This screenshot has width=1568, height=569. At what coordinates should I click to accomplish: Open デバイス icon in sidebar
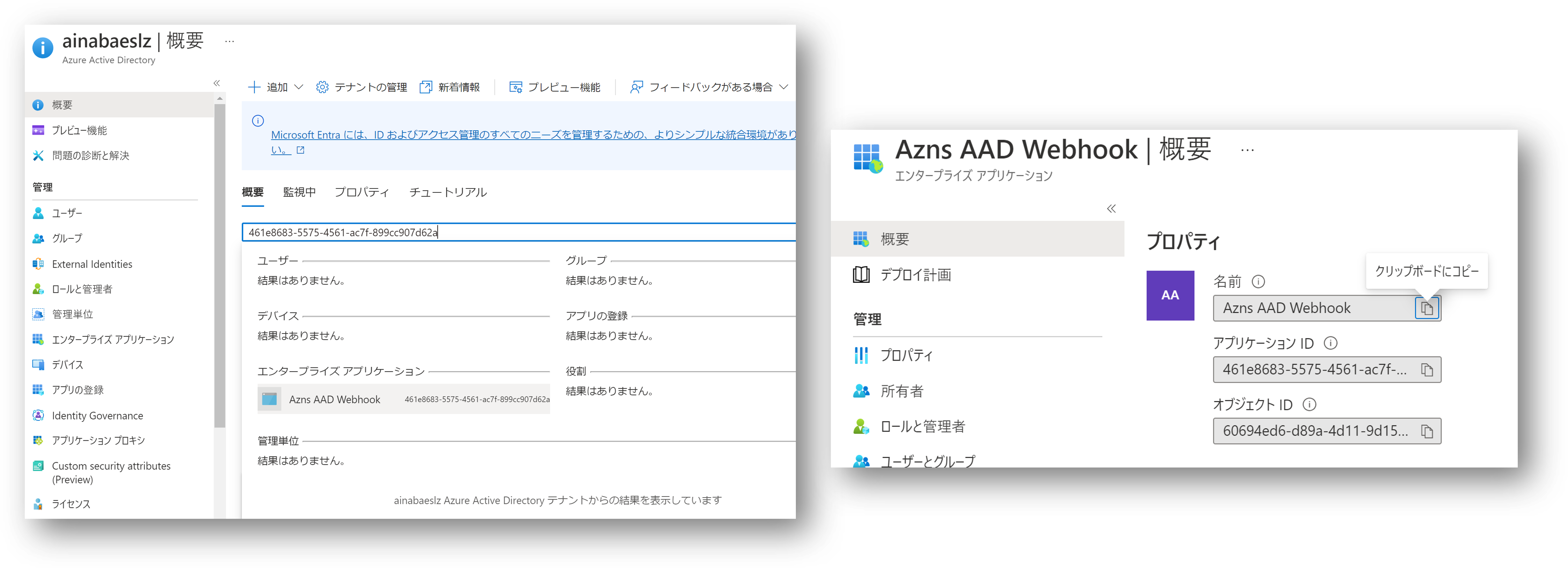[38, 365]
